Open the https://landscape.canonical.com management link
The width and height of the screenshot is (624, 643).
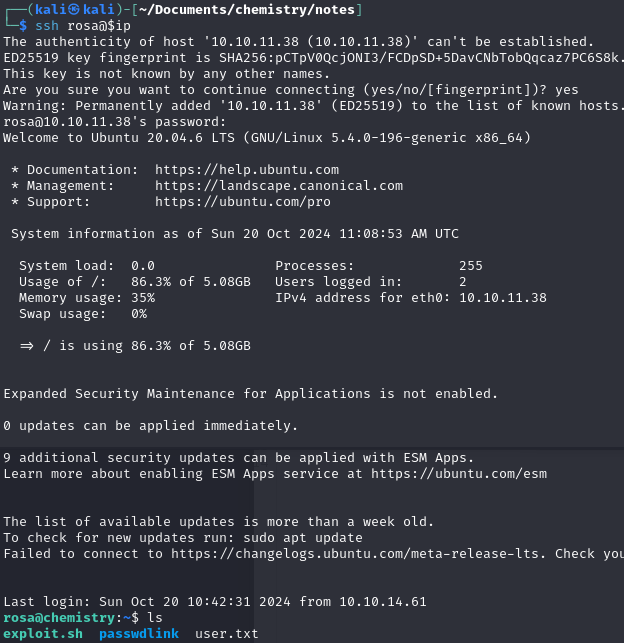point(279,186)
